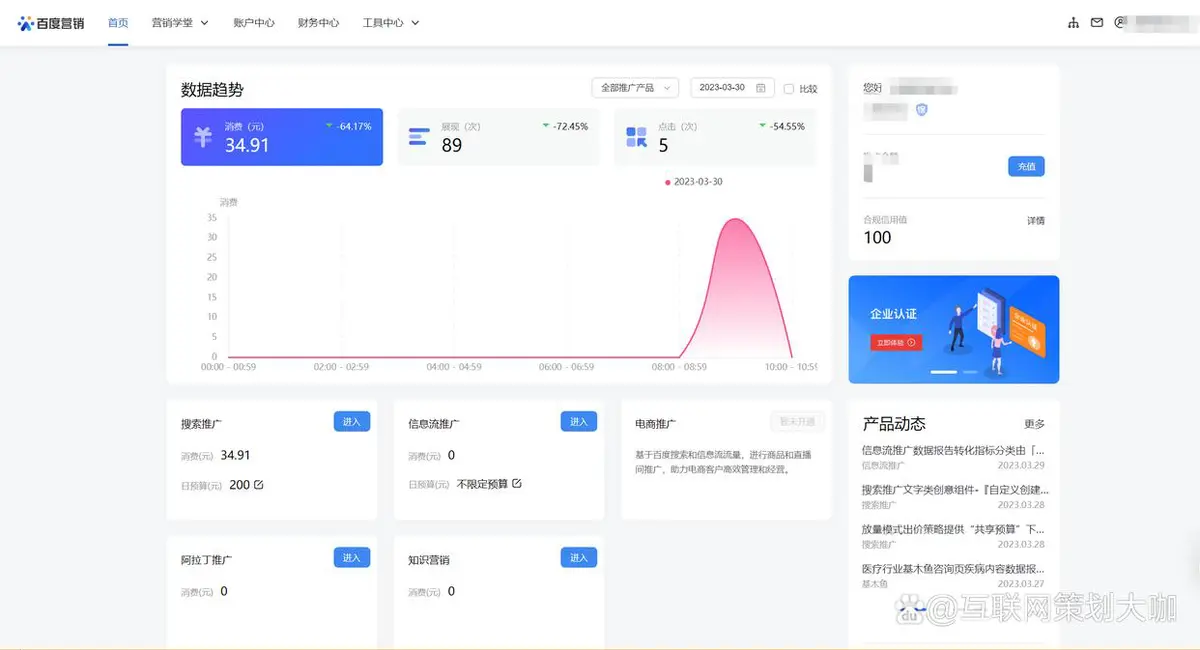Click the 企业认证 banner carousel indicator
The image size is (1200, 650).
pos(944,372)
